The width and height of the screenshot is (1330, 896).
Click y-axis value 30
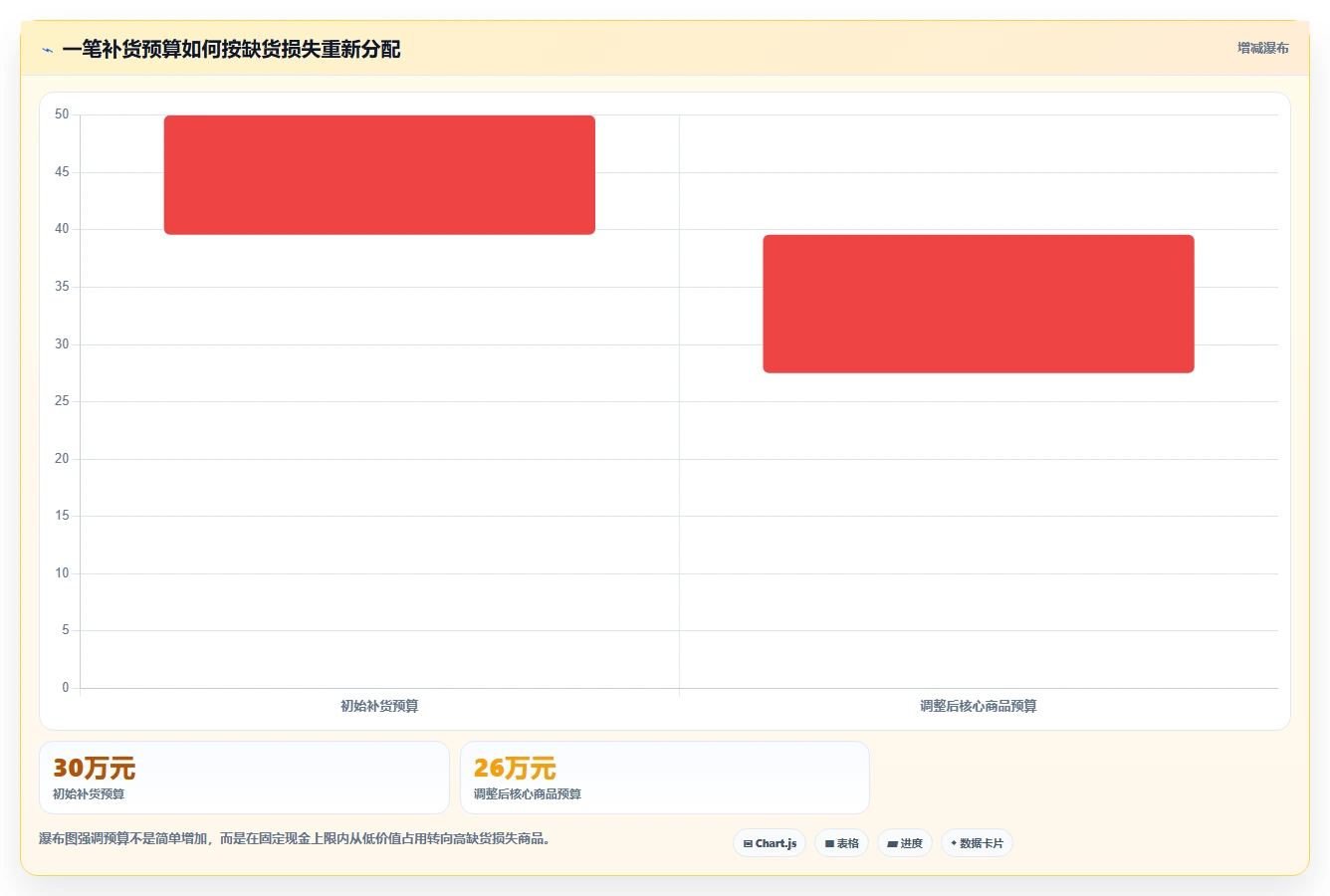62,344
